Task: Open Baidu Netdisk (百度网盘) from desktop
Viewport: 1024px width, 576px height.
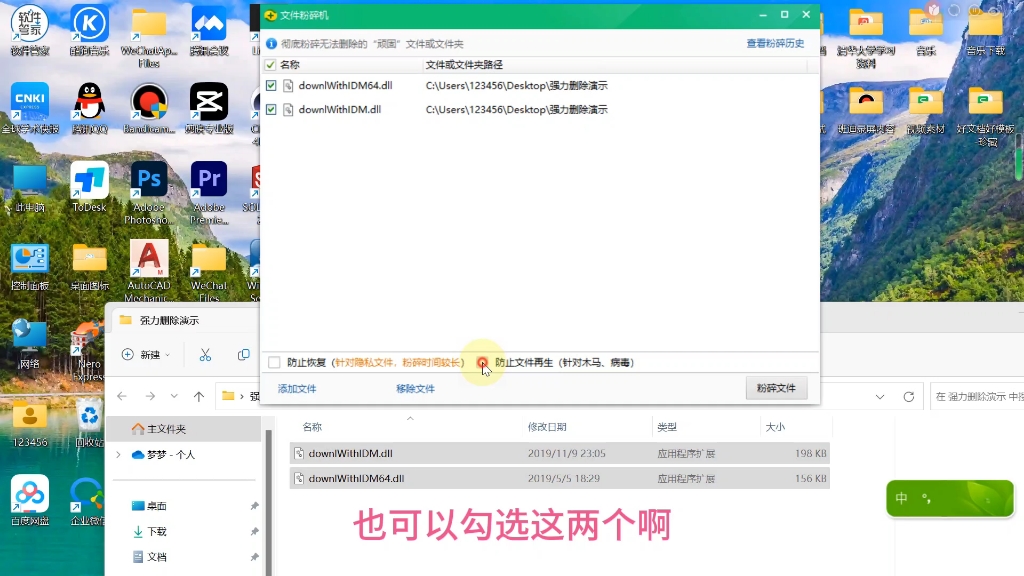Action: click(x=29, y=495)
